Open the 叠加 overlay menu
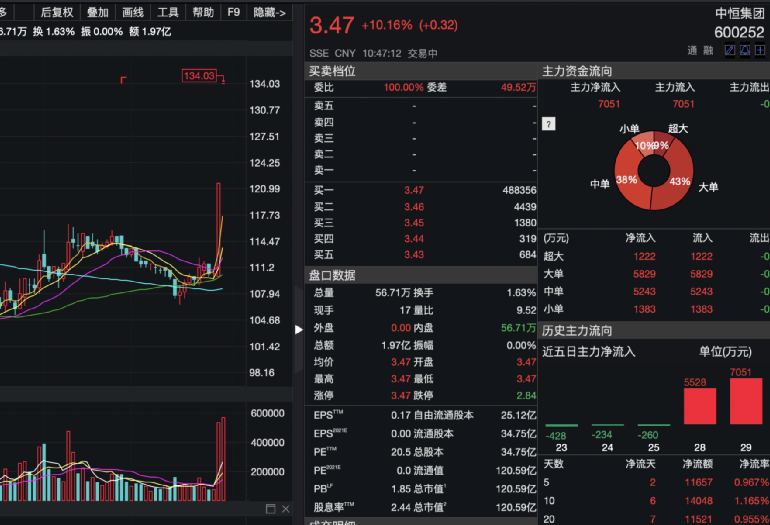This screenshot has height=525, width=770. coord(97,12)
